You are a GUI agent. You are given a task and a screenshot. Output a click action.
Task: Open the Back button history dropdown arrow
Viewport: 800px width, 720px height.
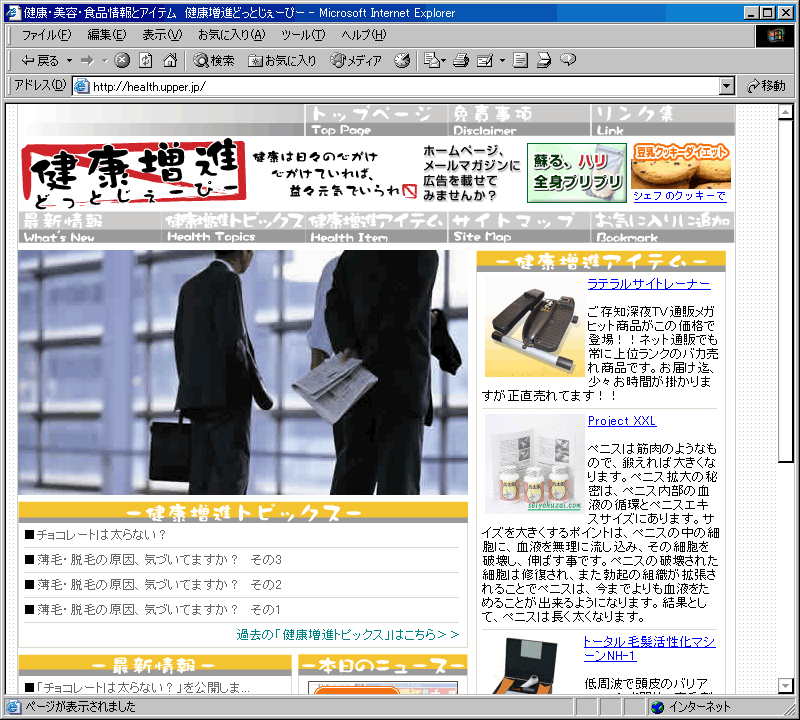(x=69, y=61)
